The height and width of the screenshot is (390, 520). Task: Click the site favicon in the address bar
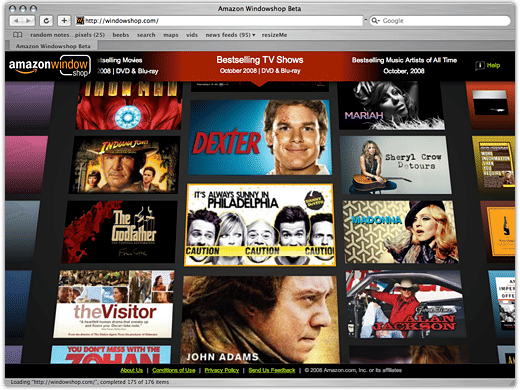click(80, 21)
